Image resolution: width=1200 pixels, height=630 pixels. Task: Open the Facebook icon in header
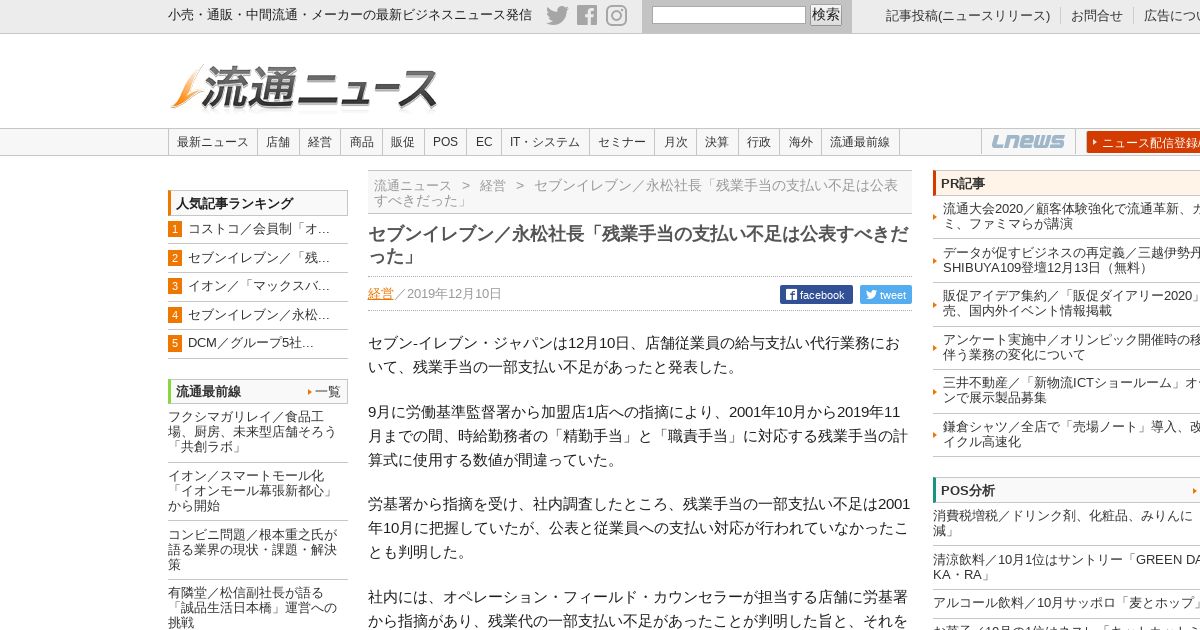tap(587, 15)
